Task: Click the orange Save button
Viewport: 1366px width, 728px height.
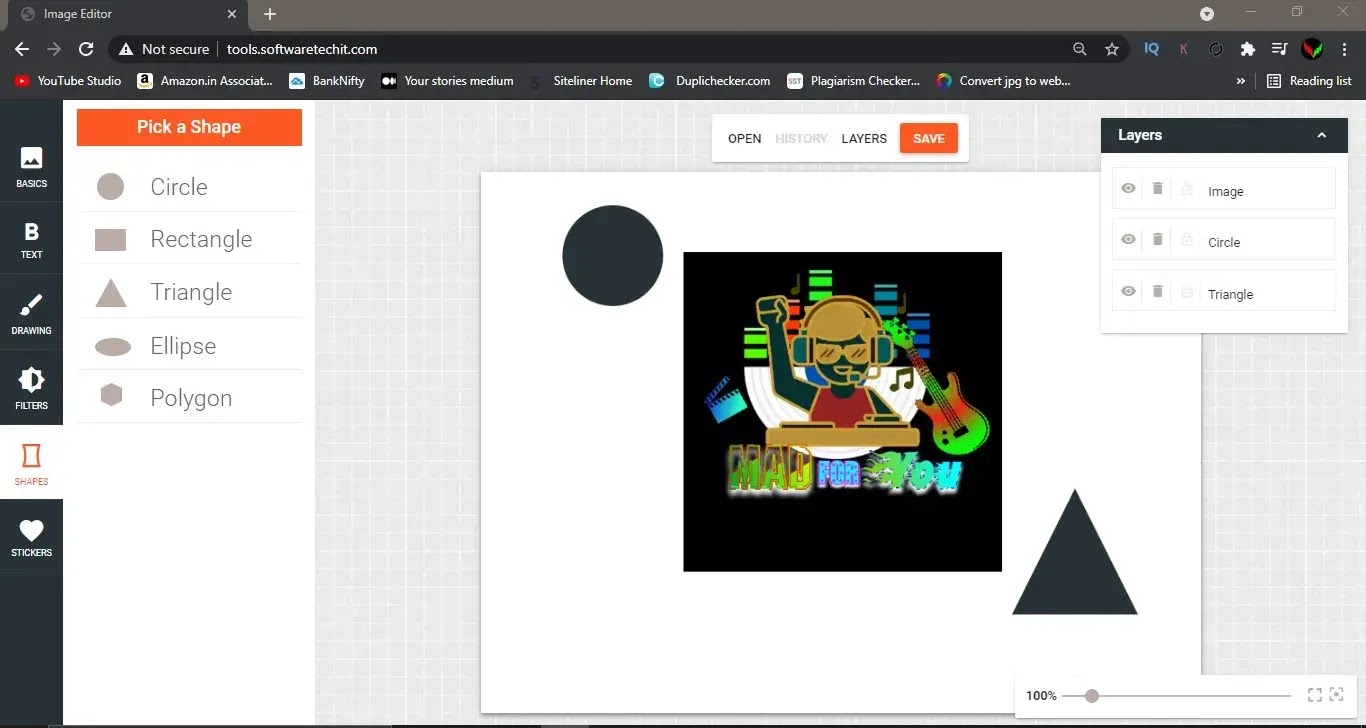Action: click(929, 139)
